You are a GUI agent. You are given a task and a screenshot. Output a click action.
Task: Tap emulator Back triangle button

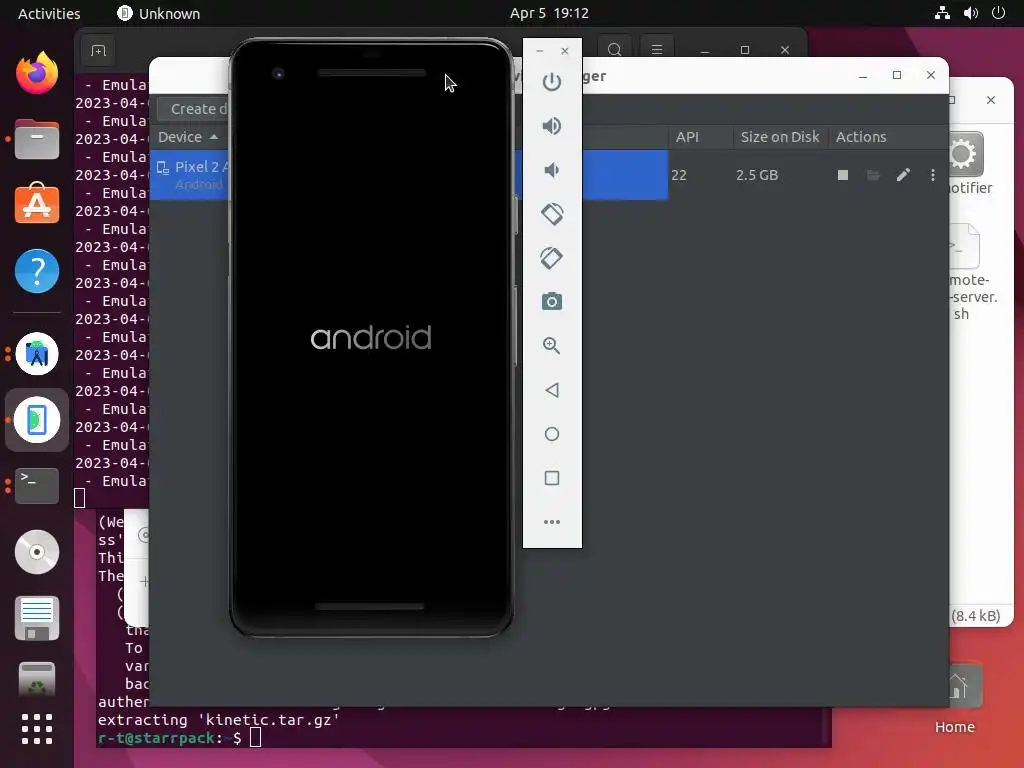click(552, 390)
